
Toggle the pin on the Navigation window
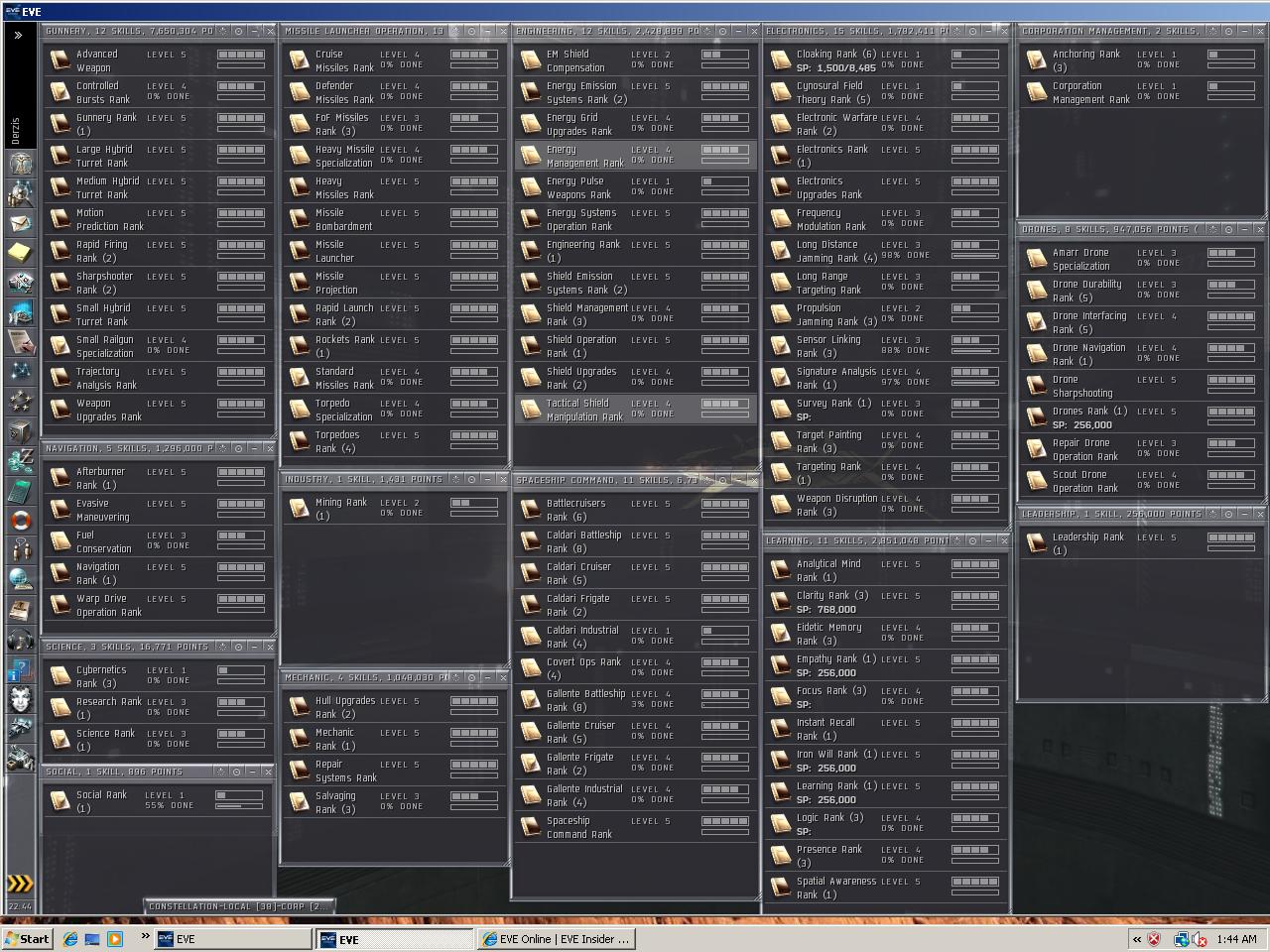tap(222, 448)
